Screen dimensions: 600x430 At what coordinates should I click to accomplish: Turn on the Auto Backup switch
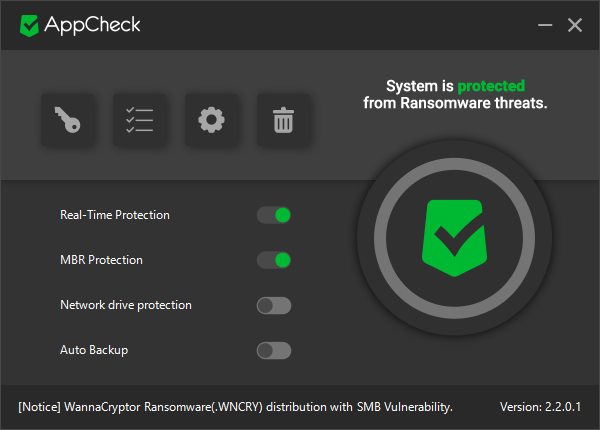pos(274,350)
